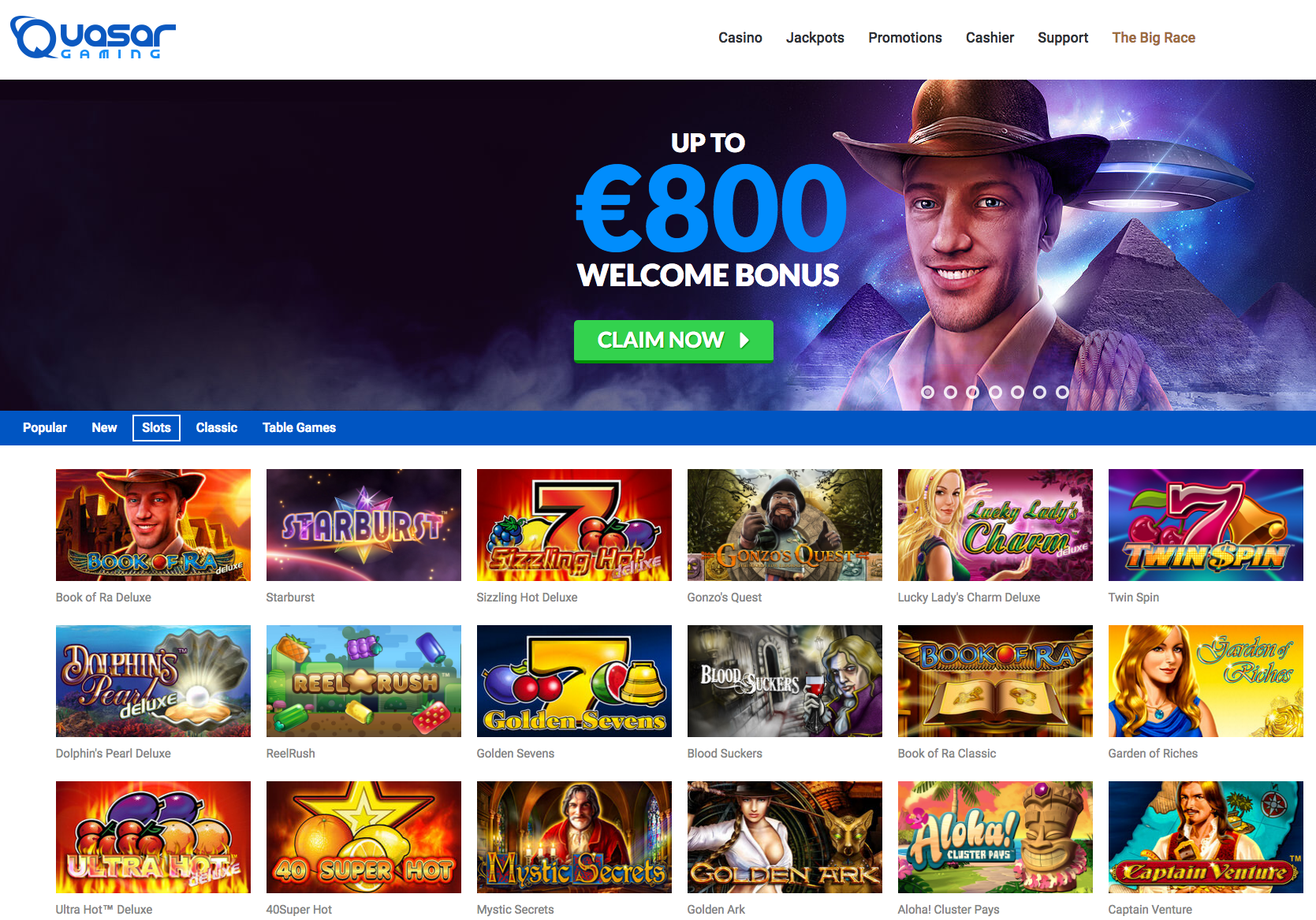Jump to the last banner carousel dot

coord(1062,392)
